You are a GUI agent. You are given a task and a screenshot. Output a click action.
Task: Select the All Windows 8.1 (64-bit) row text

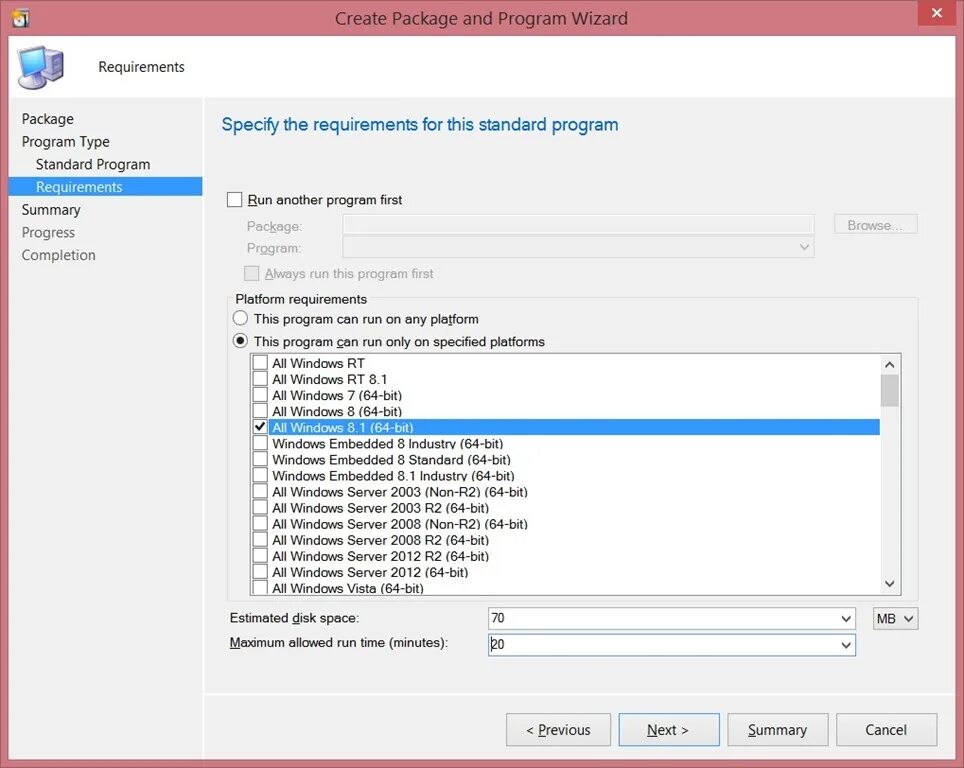tap(342, 427)
